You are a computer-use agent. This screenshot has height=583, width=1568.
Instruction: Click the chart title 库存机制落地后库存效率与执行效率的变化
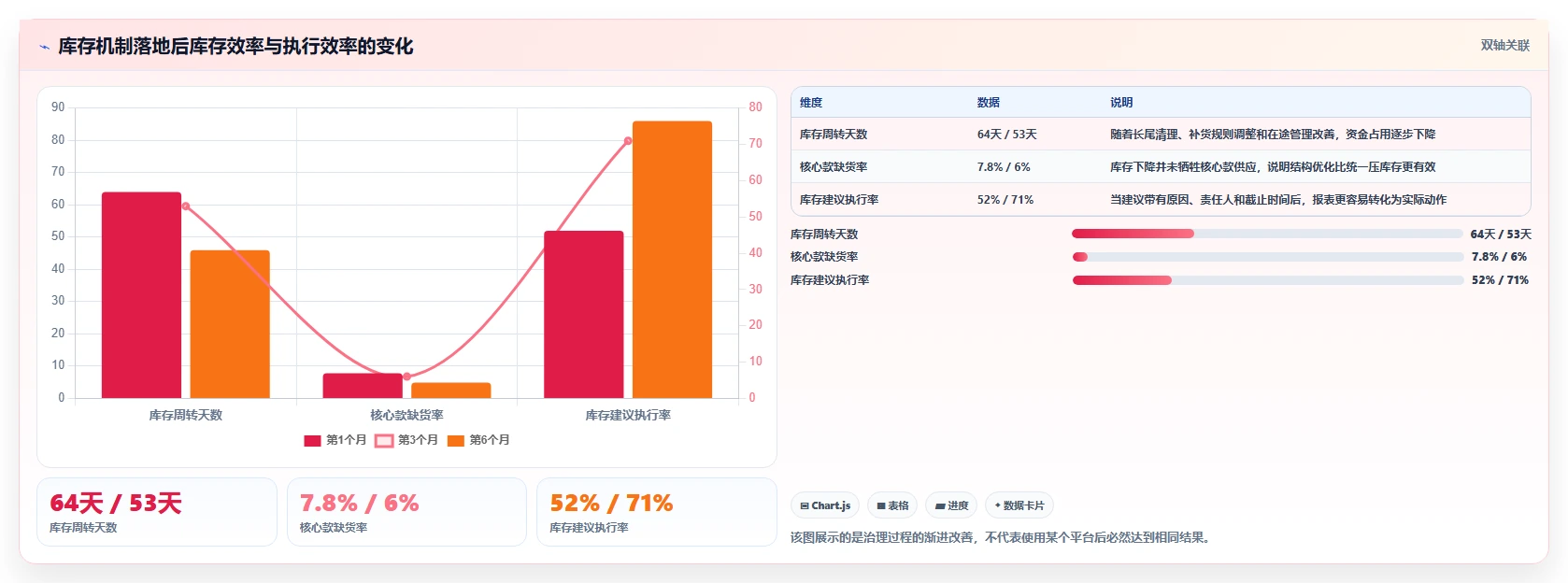(235, 47)
